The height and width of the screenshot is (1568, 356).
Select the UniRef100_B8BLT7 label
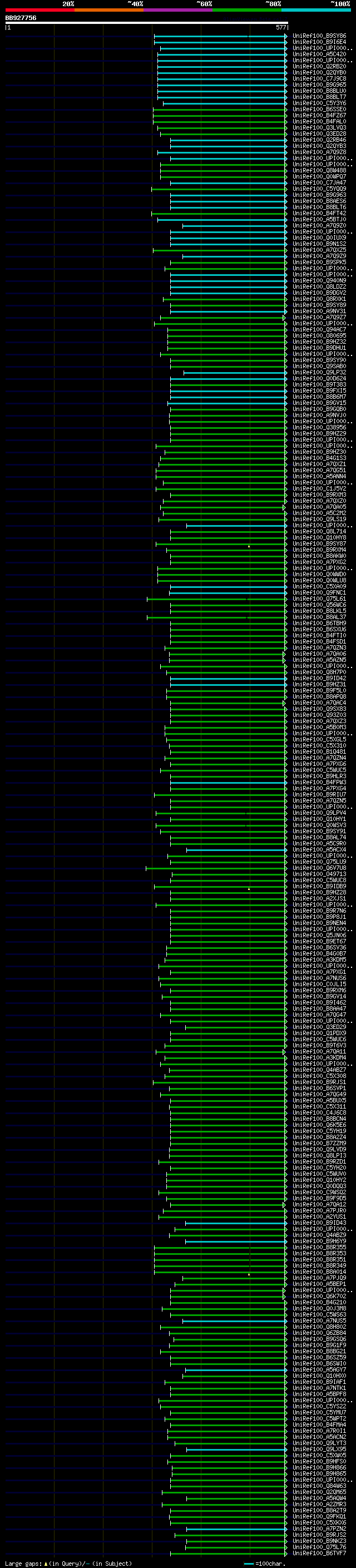[319, 97]
